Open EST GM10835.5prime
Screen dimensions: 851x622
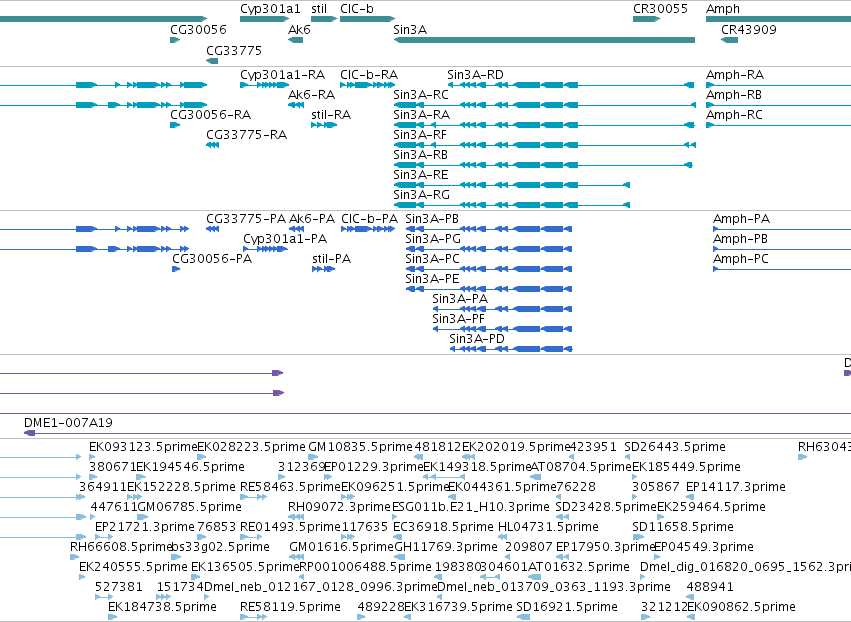point(360,447)
